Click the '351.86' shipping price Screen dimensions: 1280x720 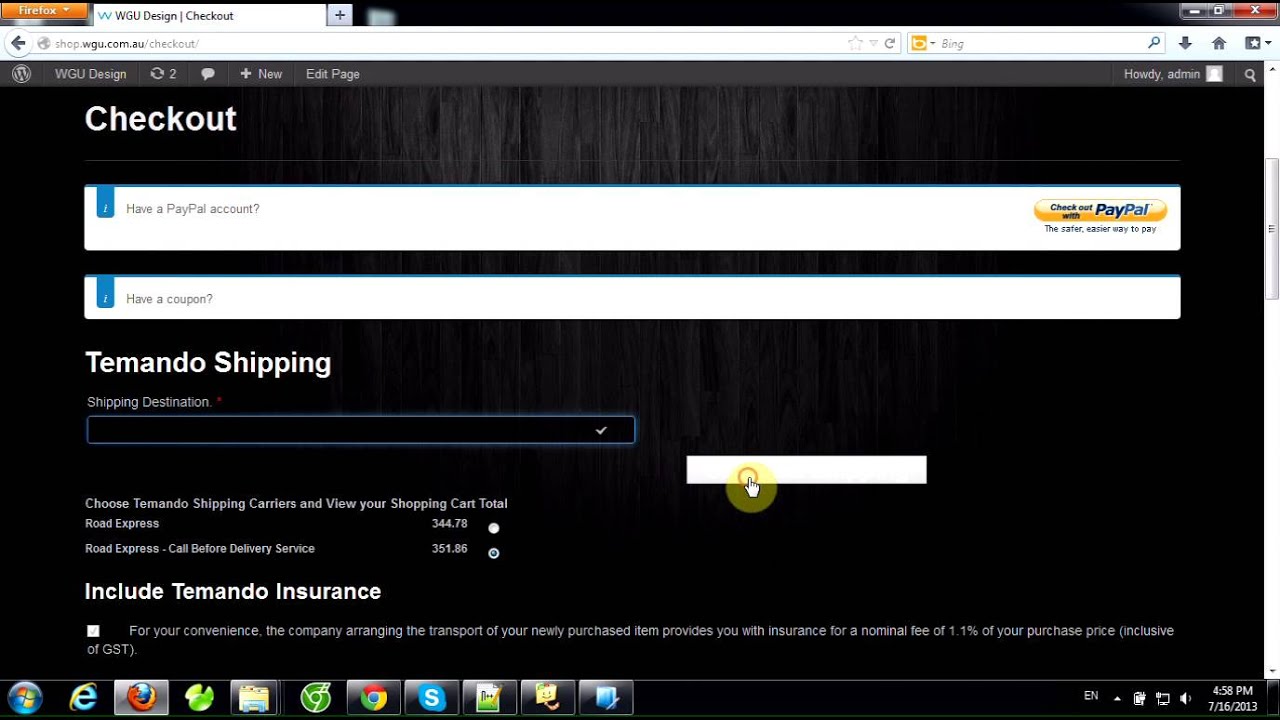click(x=449, y=549)
